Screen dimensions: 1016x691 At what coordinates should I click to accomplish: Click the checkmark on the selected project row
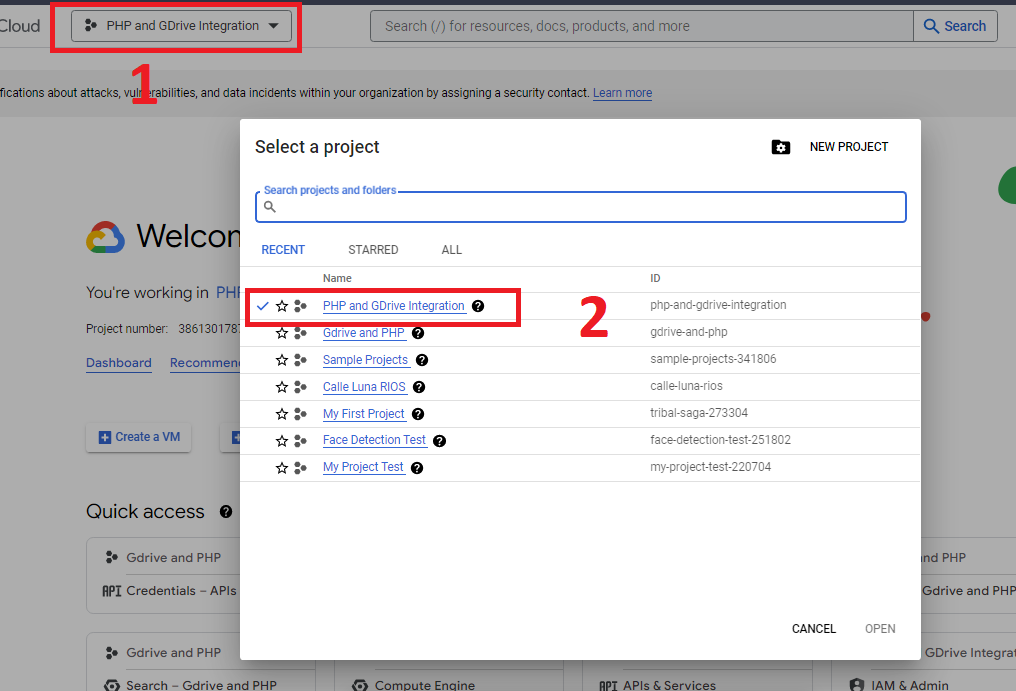262,306
